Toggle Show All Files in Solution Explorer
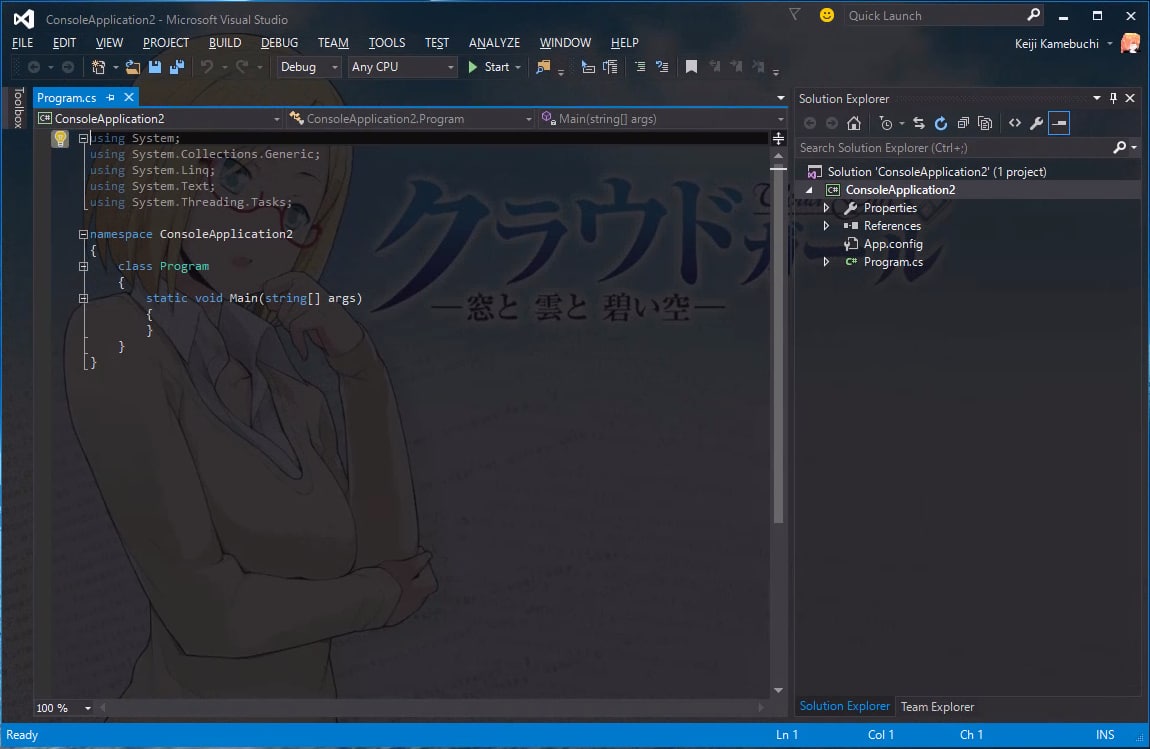 [985, 123]
